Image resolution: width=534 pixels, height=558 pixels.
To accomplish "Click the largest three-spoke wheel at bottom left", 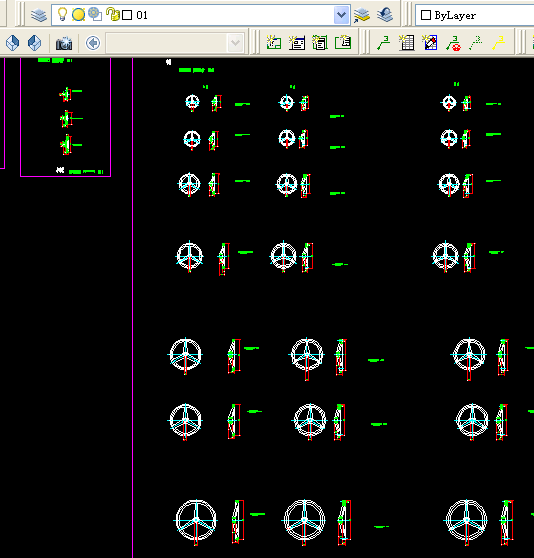I will pyautogui.click(x=196, y=521).
